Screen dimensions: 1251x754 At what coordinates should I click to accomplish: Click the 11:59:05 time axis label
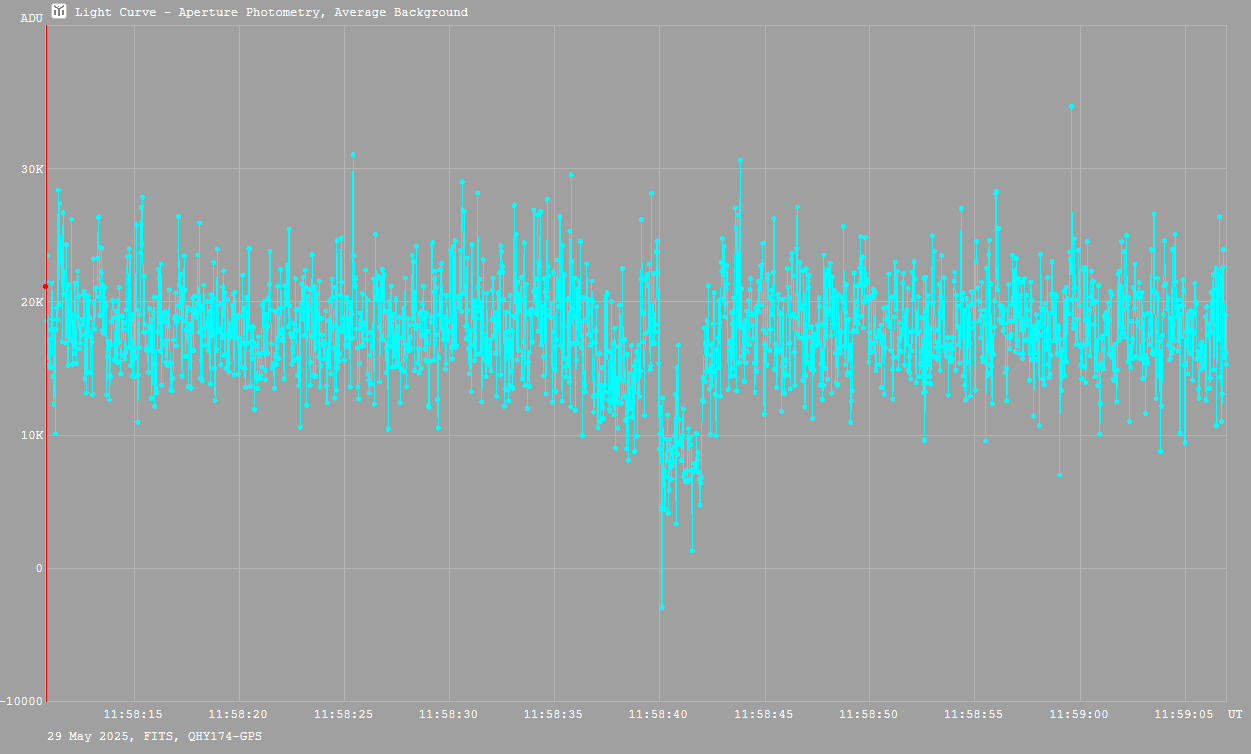pyautogui.click(x=1185, y=714)
